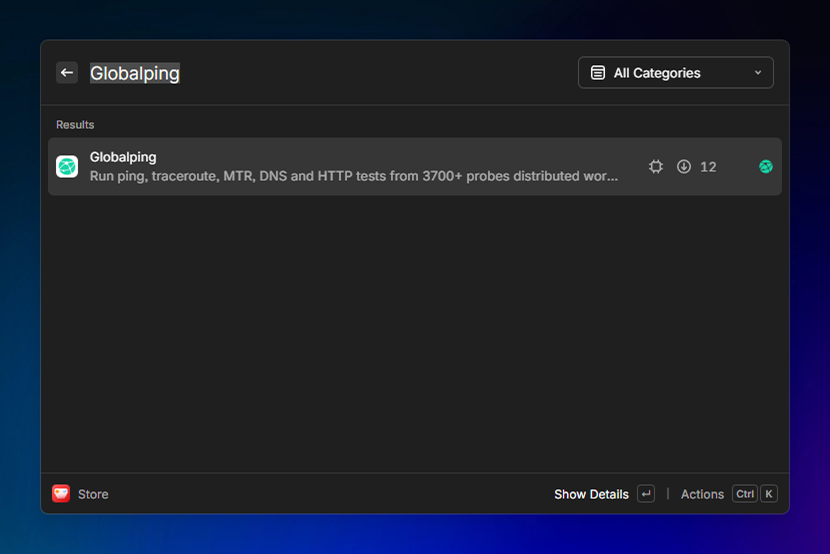Click the categories list icon
Viewport: 830px width, 554px height.
(598, 72)
